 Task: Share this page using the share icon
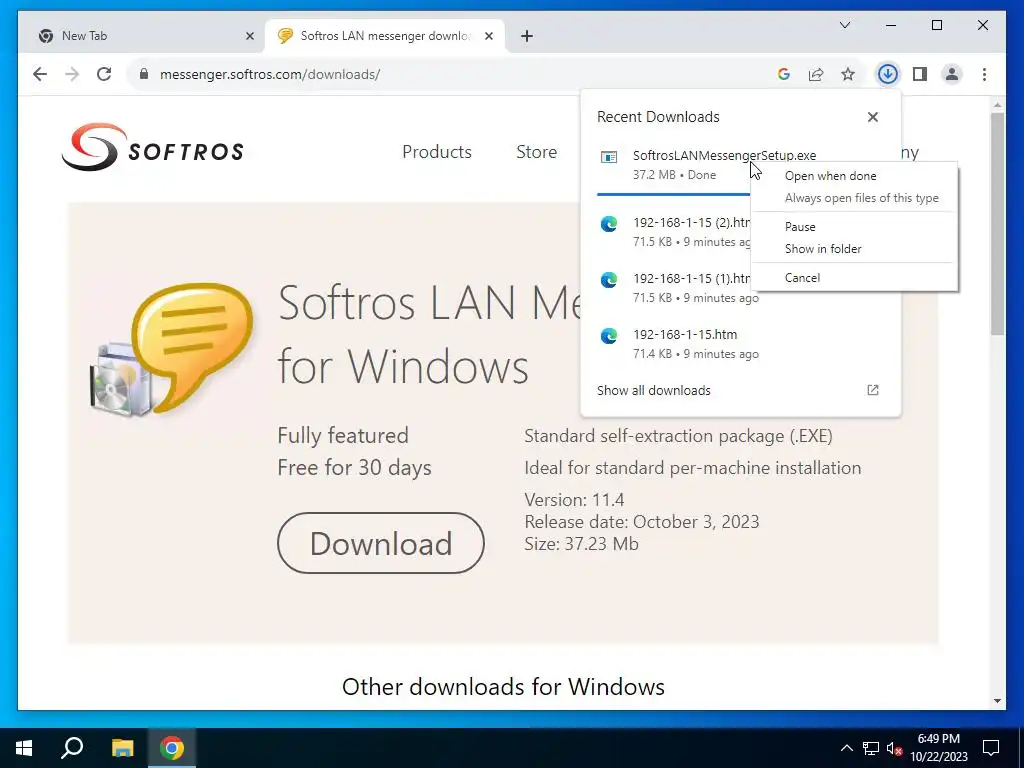click(x=816, y=74)
